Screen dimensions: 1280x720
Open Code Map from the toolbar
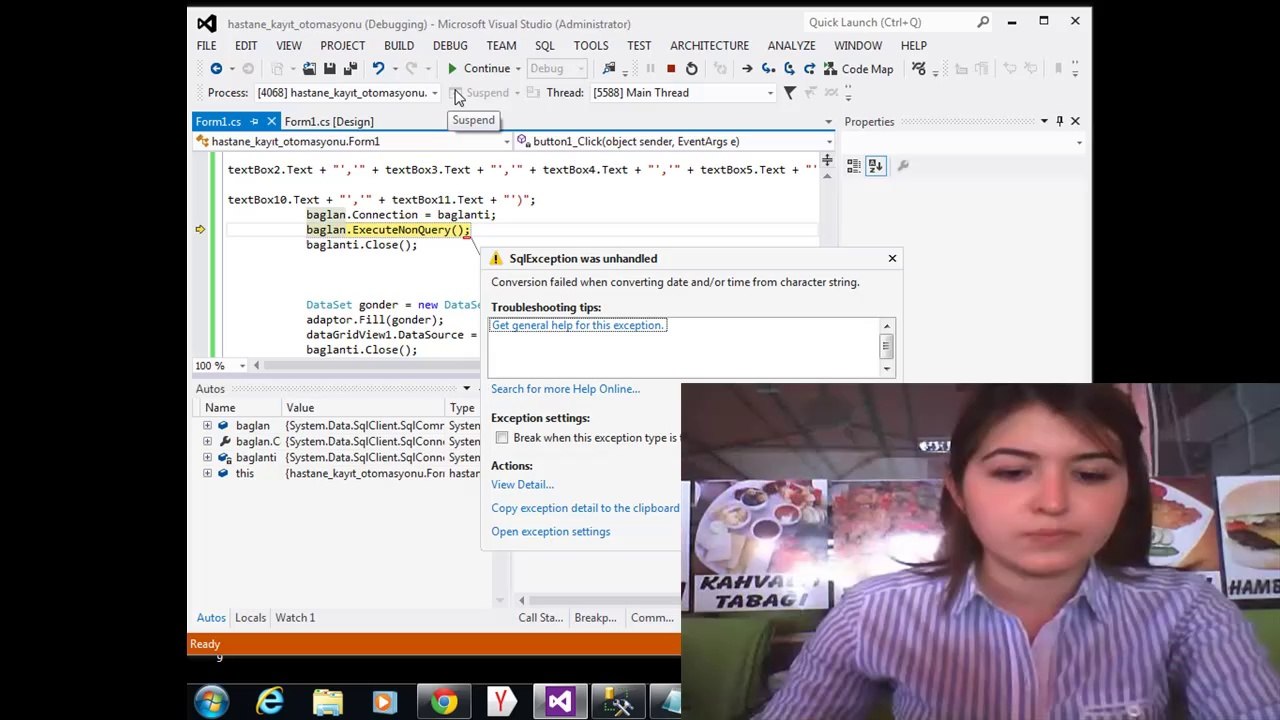[858, 69]
